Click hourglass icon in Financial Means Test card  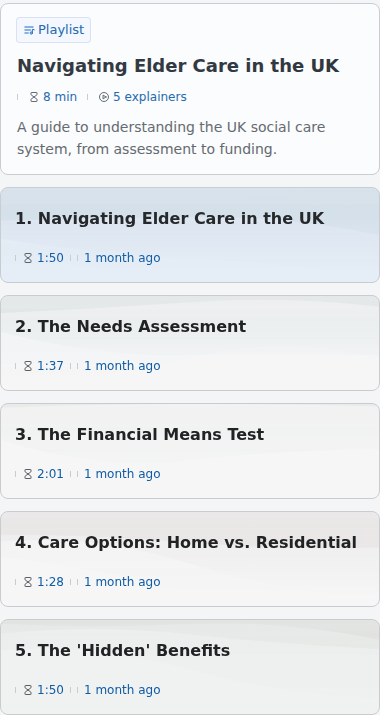tap(28, 474)
